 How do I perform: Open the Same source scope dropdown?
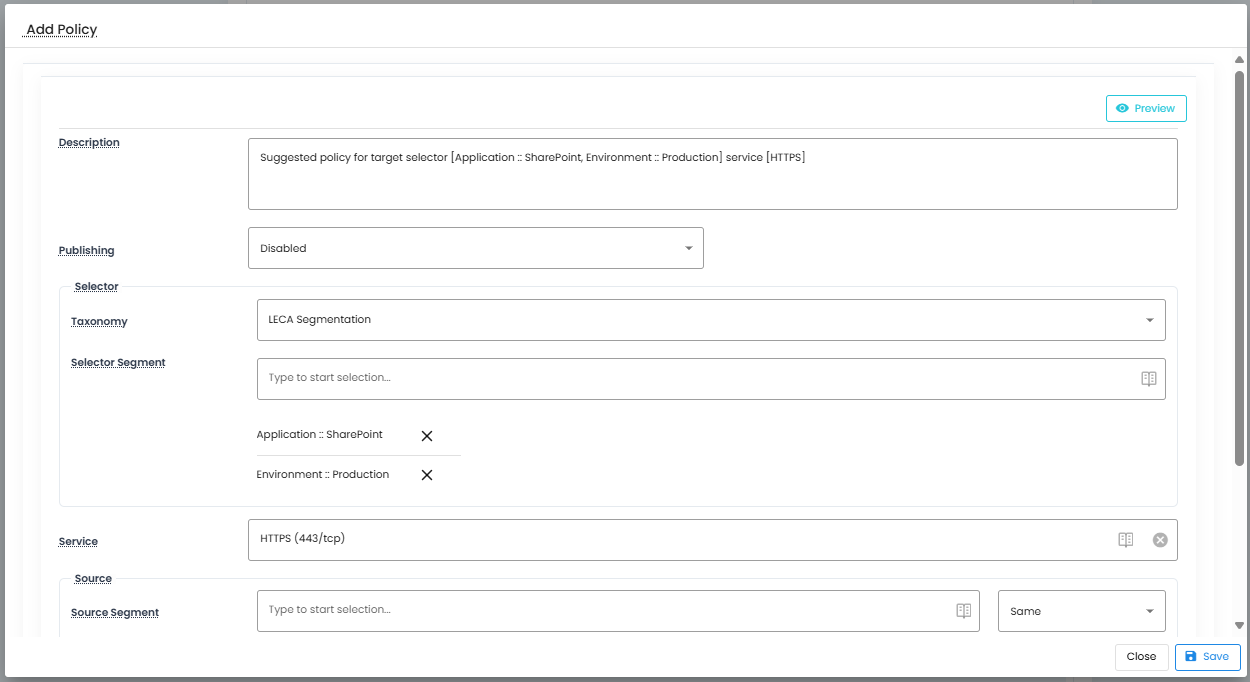1081,611
